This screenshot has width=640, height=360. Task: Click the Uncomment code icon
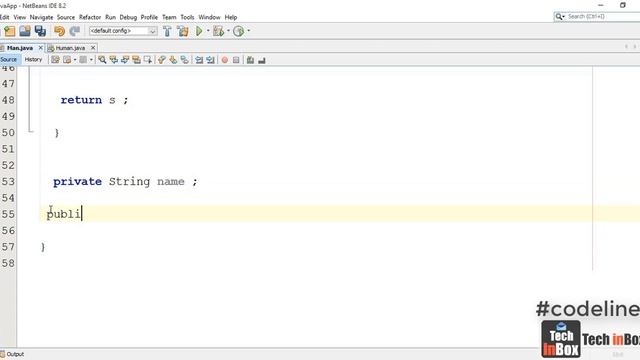pyautogui.click(x=262, y=60)
